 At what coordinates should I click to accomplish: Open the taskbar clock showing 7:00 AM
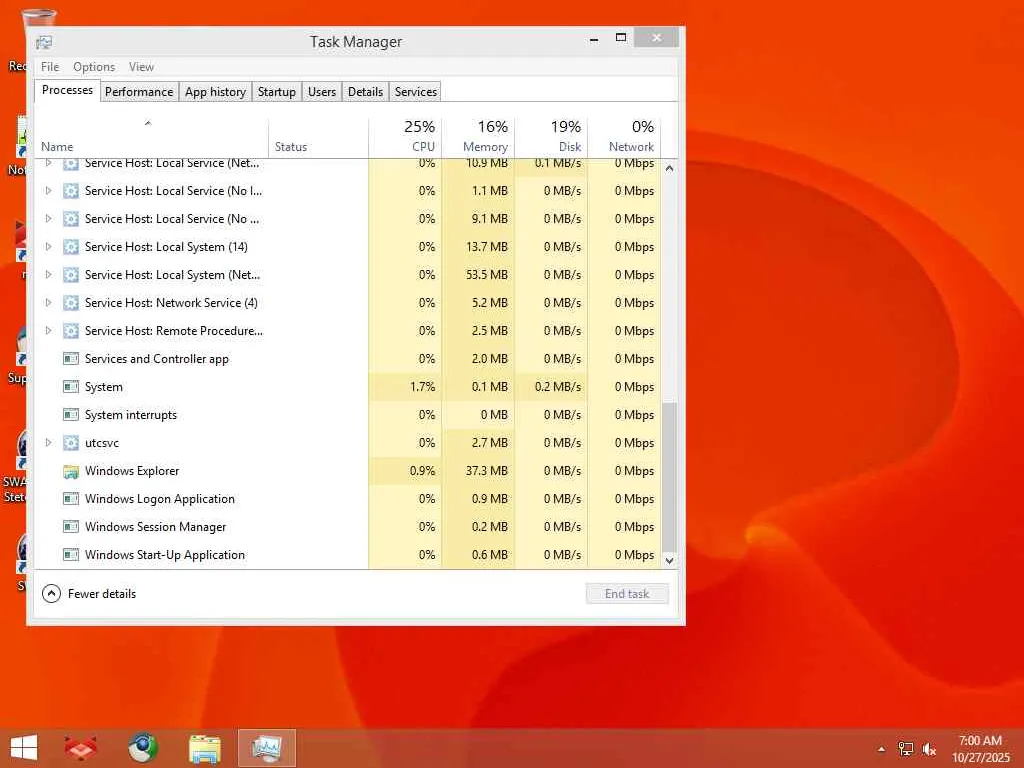(980, 749)
